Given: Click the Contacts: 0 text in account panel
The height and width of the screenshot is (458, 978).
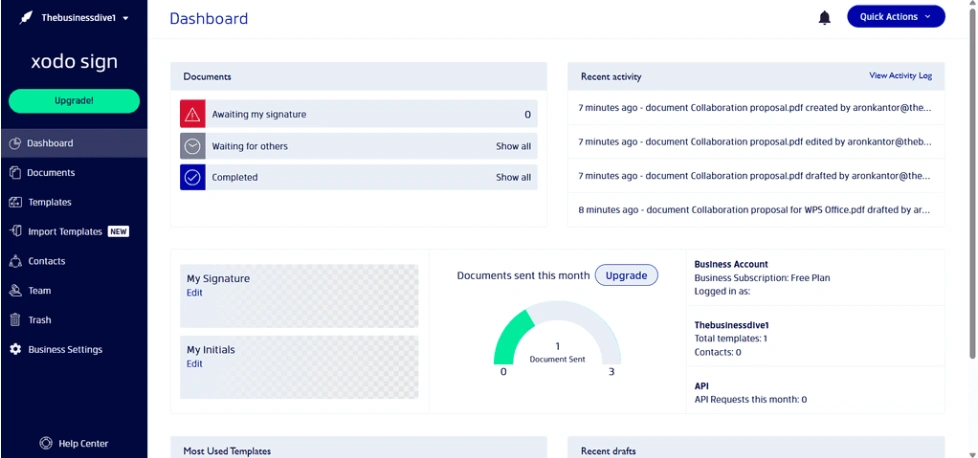Looking at the screenshot, I should click(717, 352).
